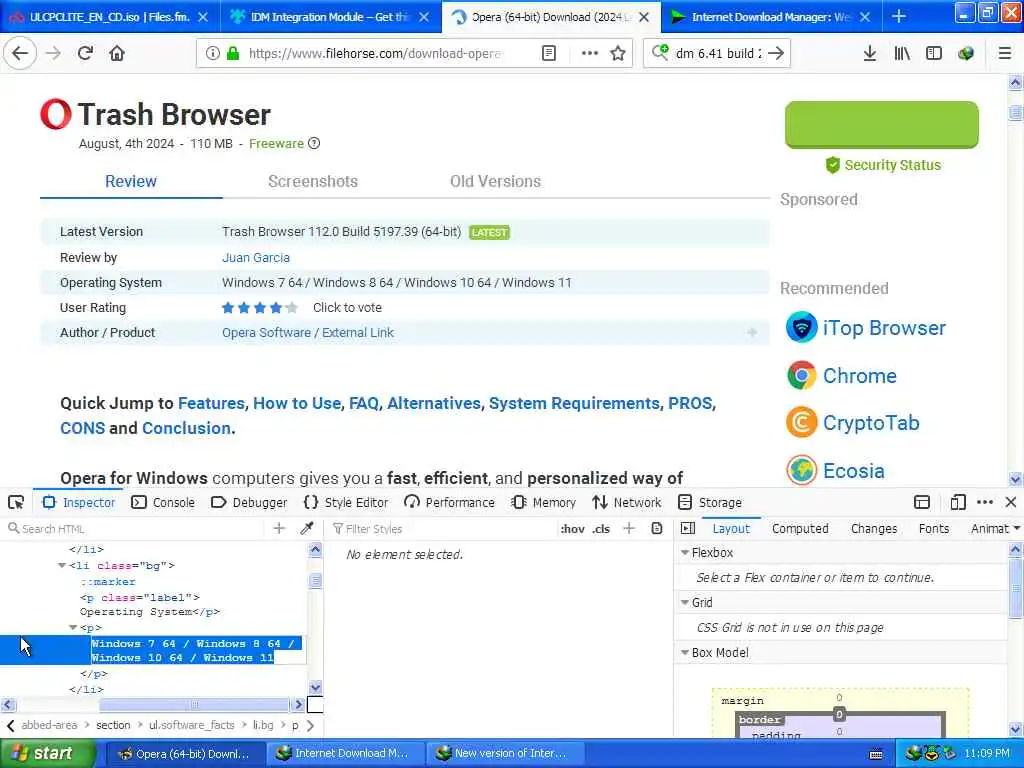The image size is (1024, 768).
Task: Open the downloads arrow in toolbar
Action: (x=870, y=54)
